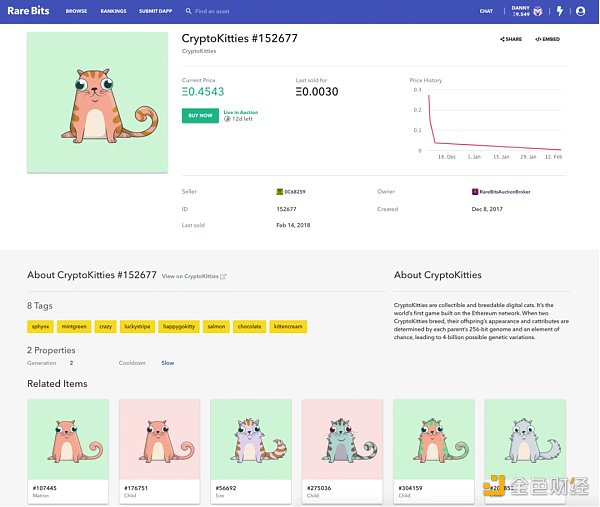The height and width of the screenshot is (507, 600).
Task: Select the kittencream tag
Action: coord(287,326)
